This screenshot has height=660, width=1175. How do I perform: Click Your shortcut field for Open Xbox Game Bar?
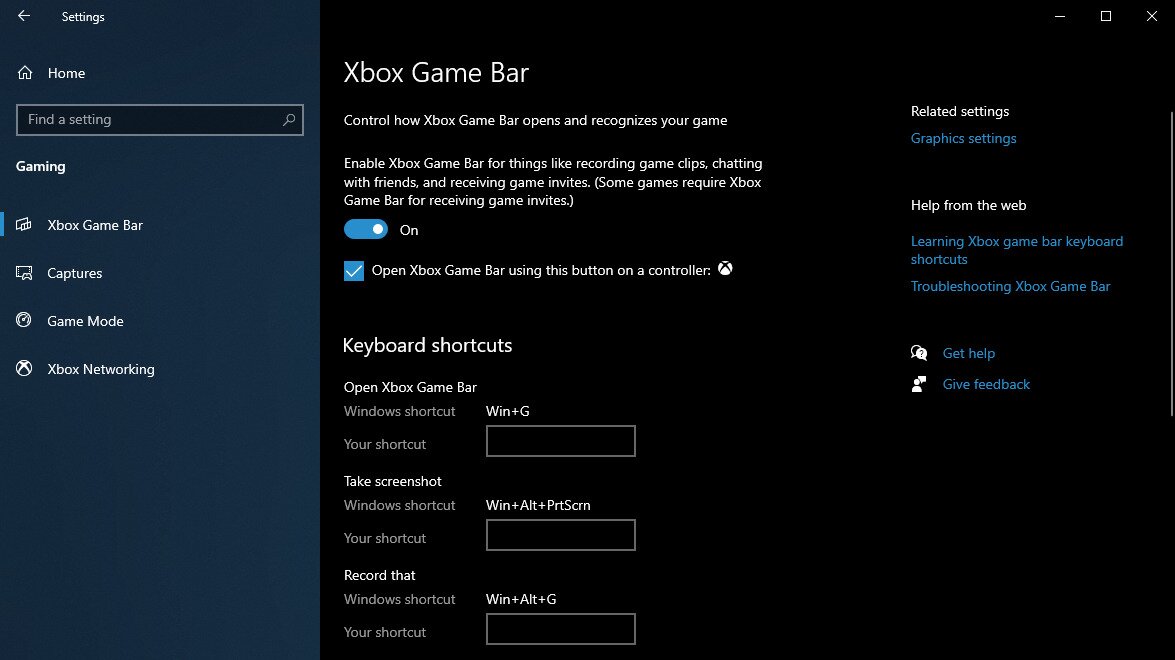(561, 441)
